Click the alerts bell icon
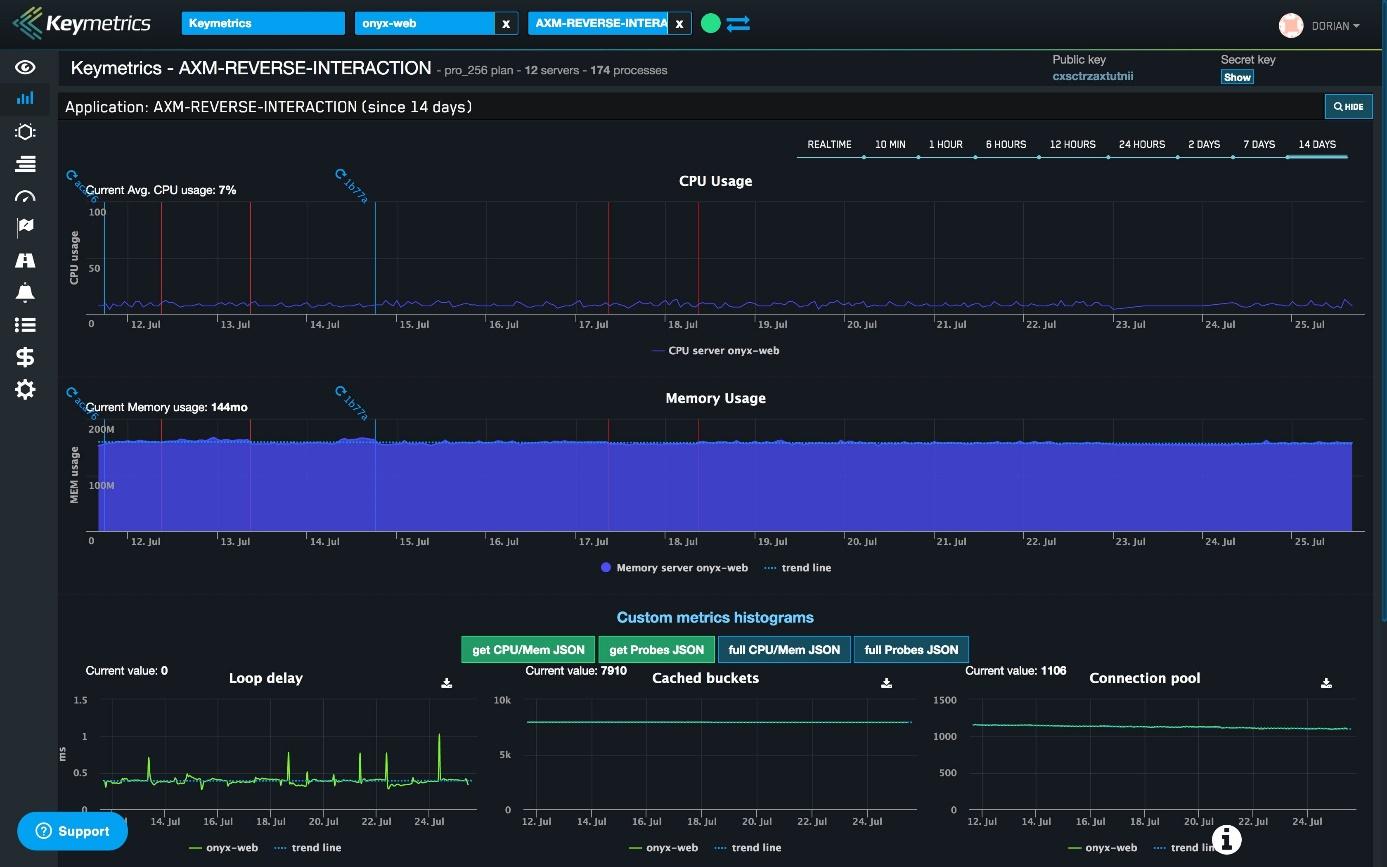 click(x=25, y=291)
